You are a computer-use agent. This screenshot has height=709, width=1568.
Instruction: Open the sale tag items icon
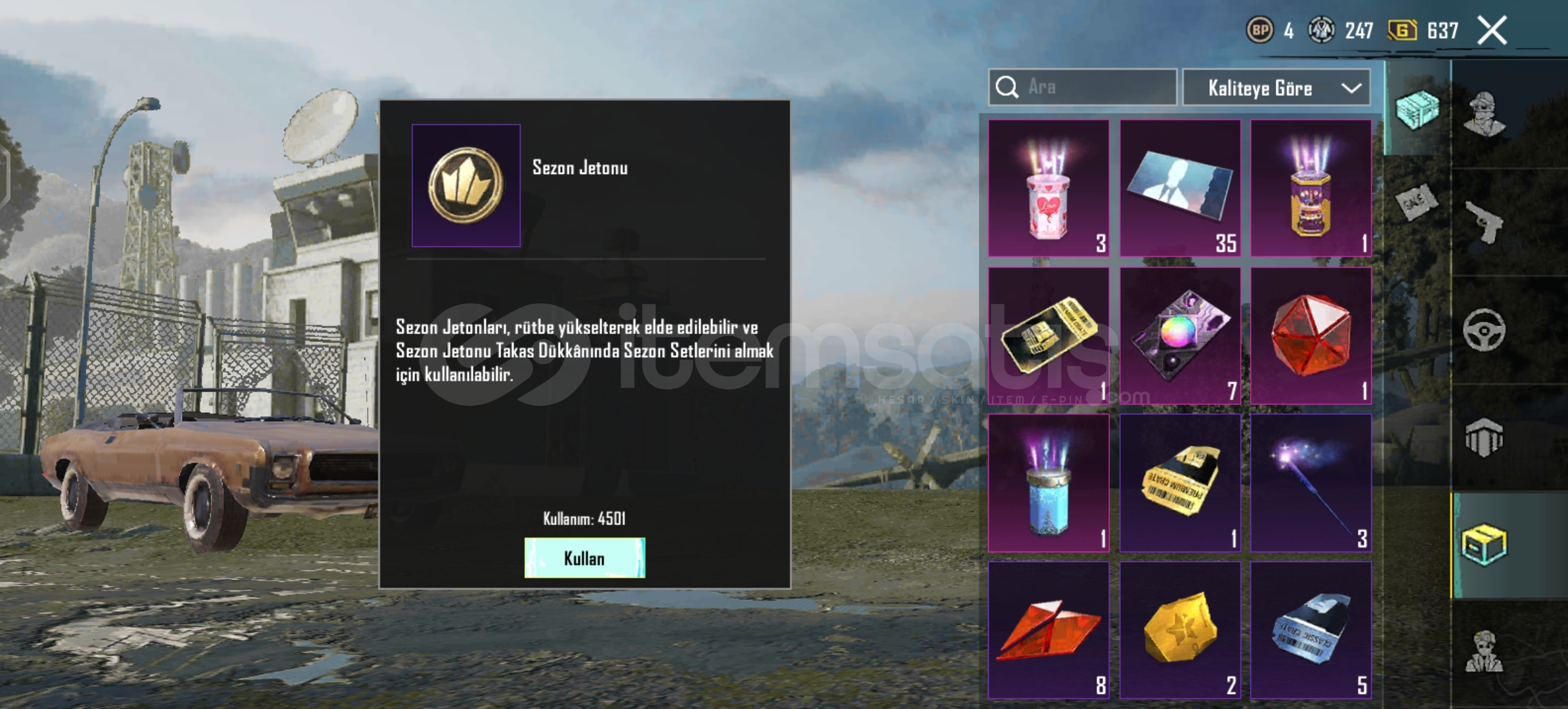(1416, 202)
